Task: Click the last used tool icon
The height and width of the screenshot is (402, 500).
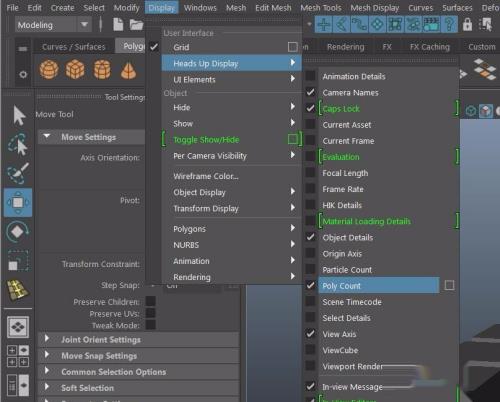Action: pos(18,289)
